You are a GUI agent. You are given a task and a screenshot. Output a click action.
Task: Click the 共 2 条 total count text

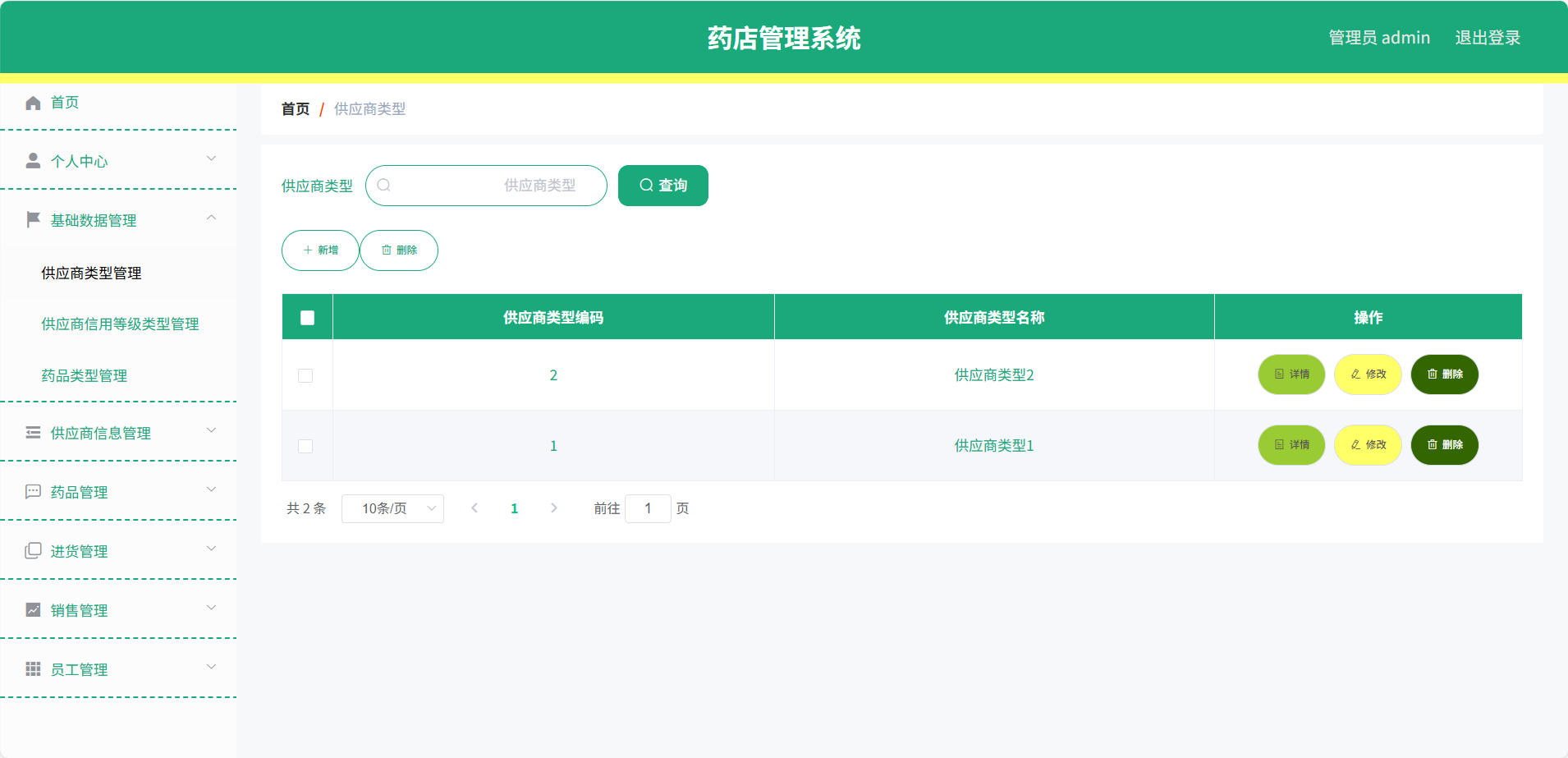[x=306, y=508]
